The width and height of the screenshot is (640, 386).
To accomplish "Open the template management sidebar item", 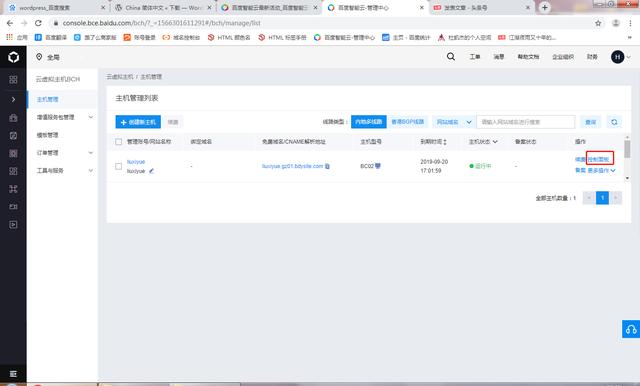I will pos(47,135).
